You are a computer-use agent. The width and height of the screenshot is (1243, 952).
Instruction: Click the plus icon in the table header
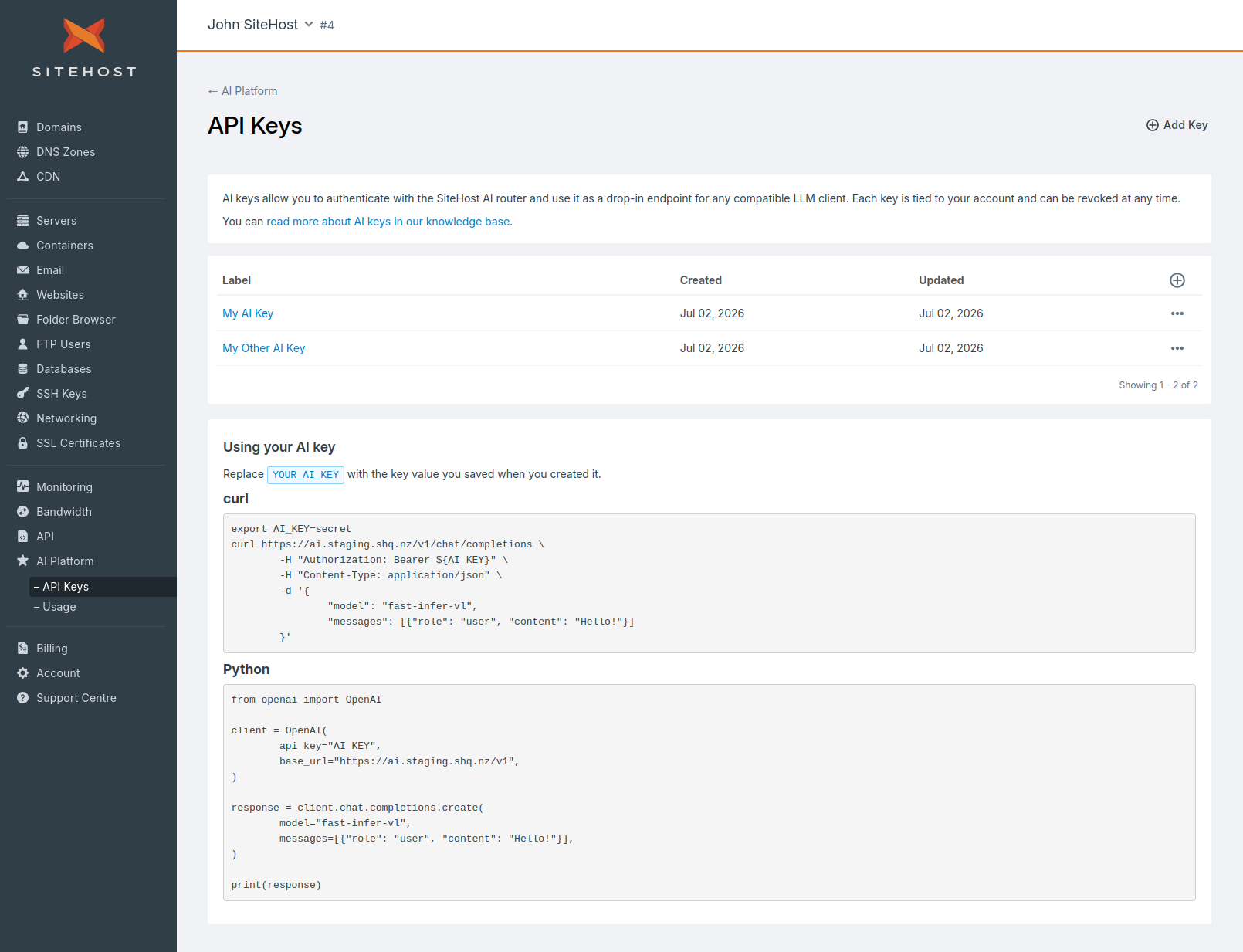(x=1177, y=280)
